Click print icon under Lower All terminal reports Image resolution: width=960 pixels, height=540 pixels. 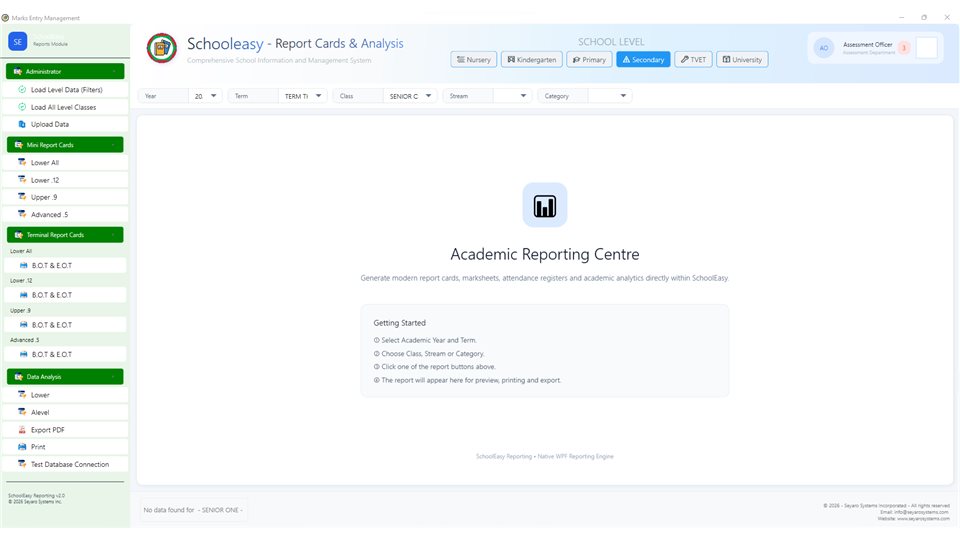tap(24, 265)
